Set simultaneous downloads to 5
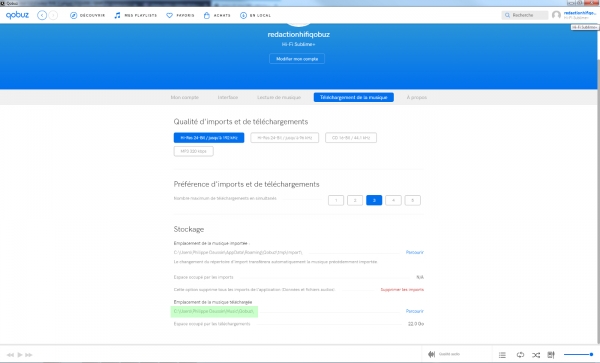 tap(412, 200)
